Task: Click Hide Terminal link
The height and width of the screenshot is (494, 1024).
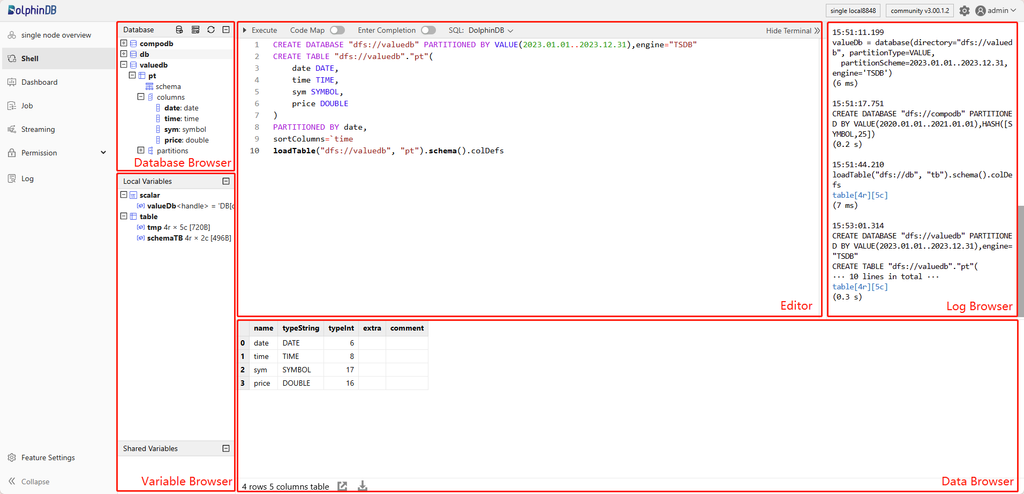Action: coord(792,31)
